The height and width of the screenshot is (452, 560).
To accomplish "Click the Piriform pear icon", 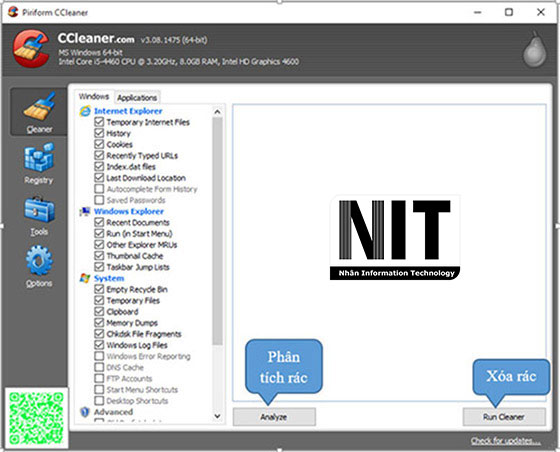I will 535,50.
